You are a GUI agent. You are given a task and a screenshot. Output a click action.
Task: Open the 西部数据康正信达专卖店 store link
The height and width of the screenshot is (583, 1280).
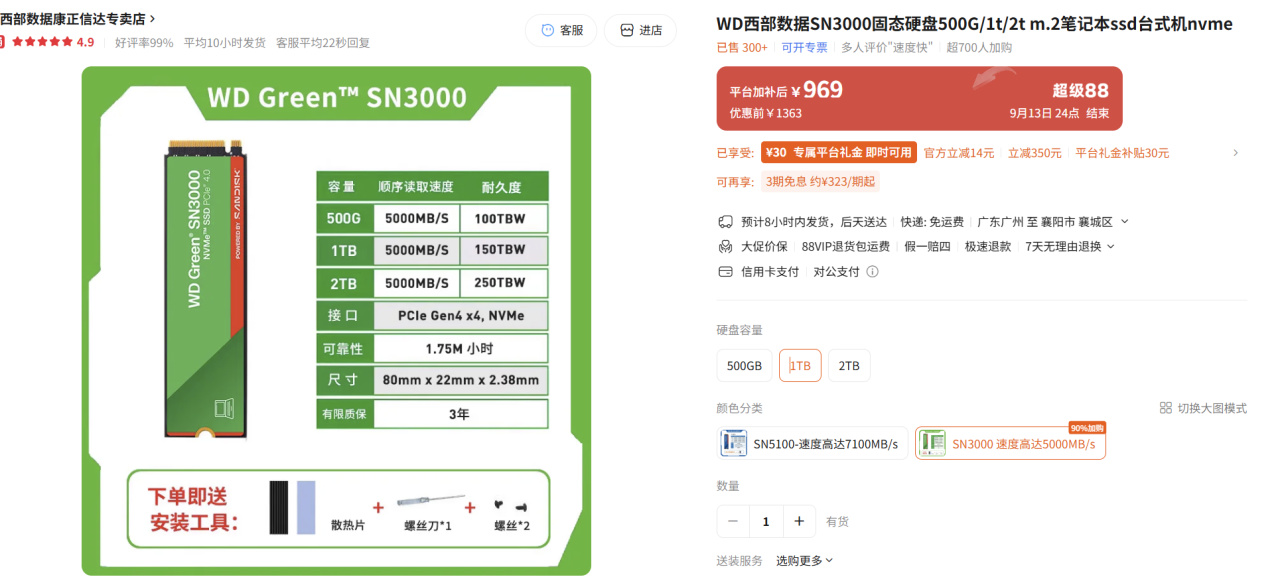(78, 19)
